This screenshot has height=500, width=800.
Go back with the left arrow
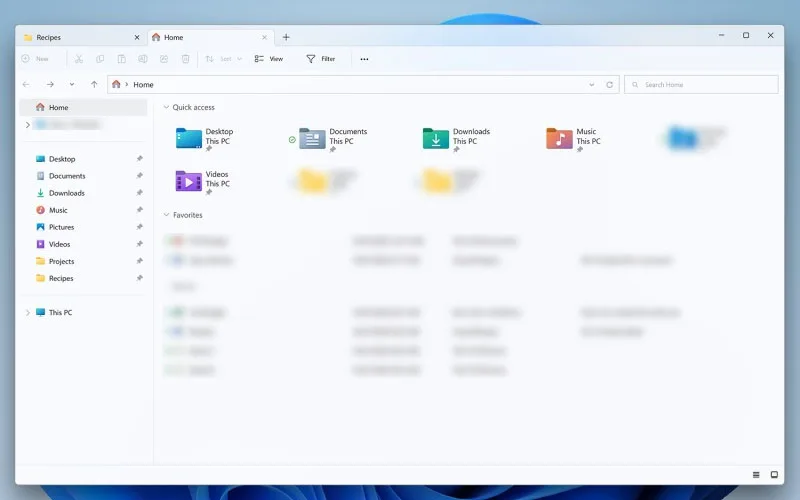coord(26,85)
